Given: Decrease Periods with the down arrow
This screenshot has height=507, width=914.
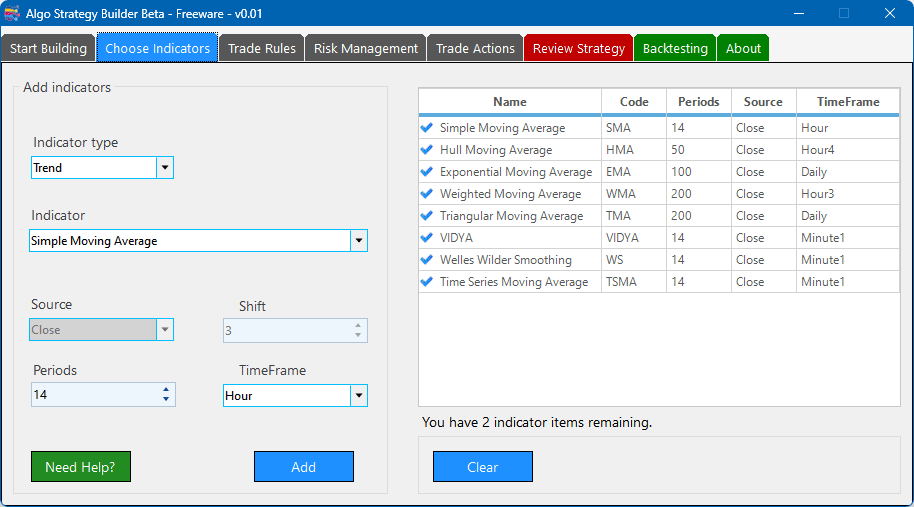Looking at the screenshot, I should 166,400.
